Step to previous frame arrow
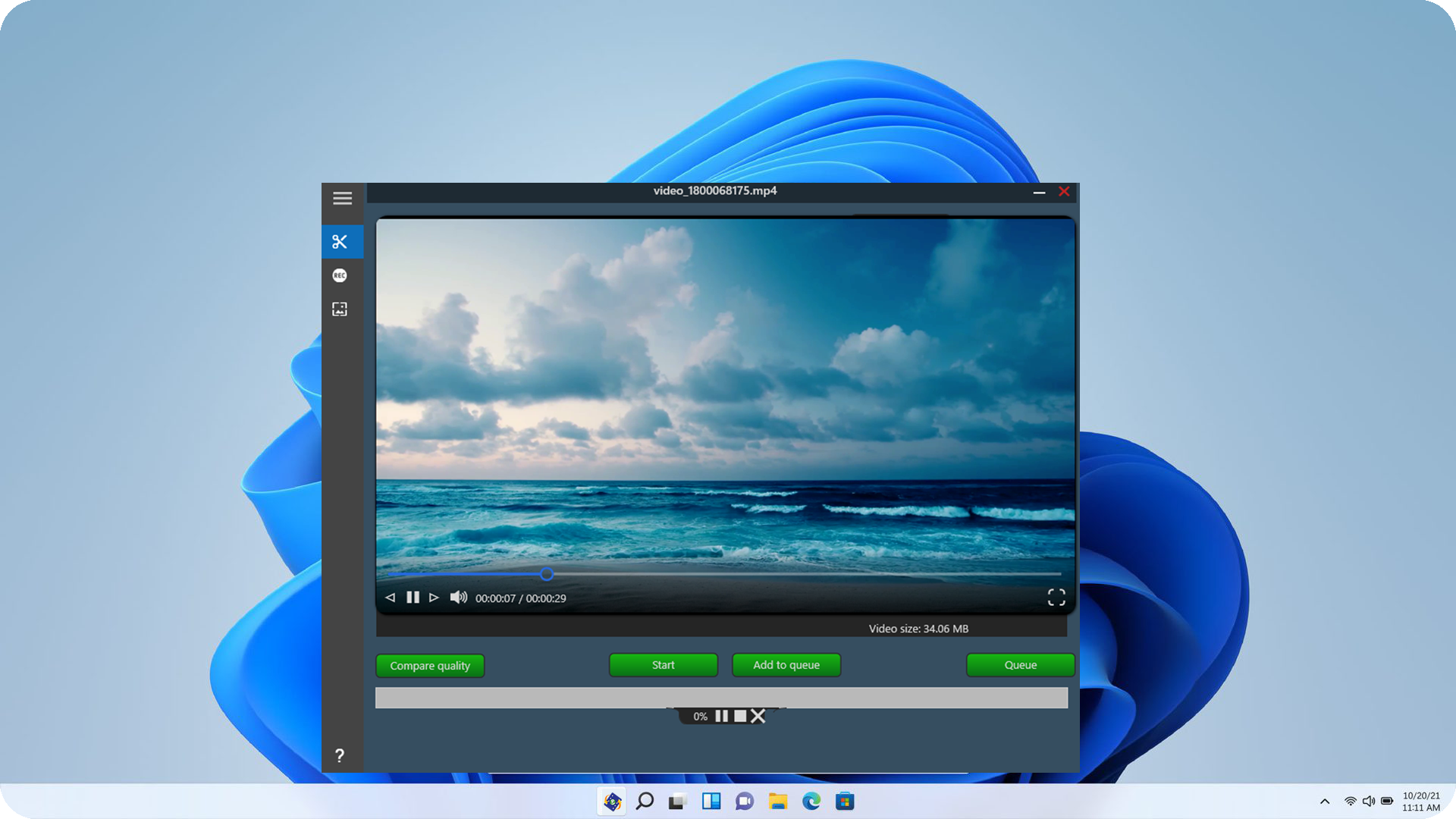This screenshot has height=819, width=1456. click(390, 598)
